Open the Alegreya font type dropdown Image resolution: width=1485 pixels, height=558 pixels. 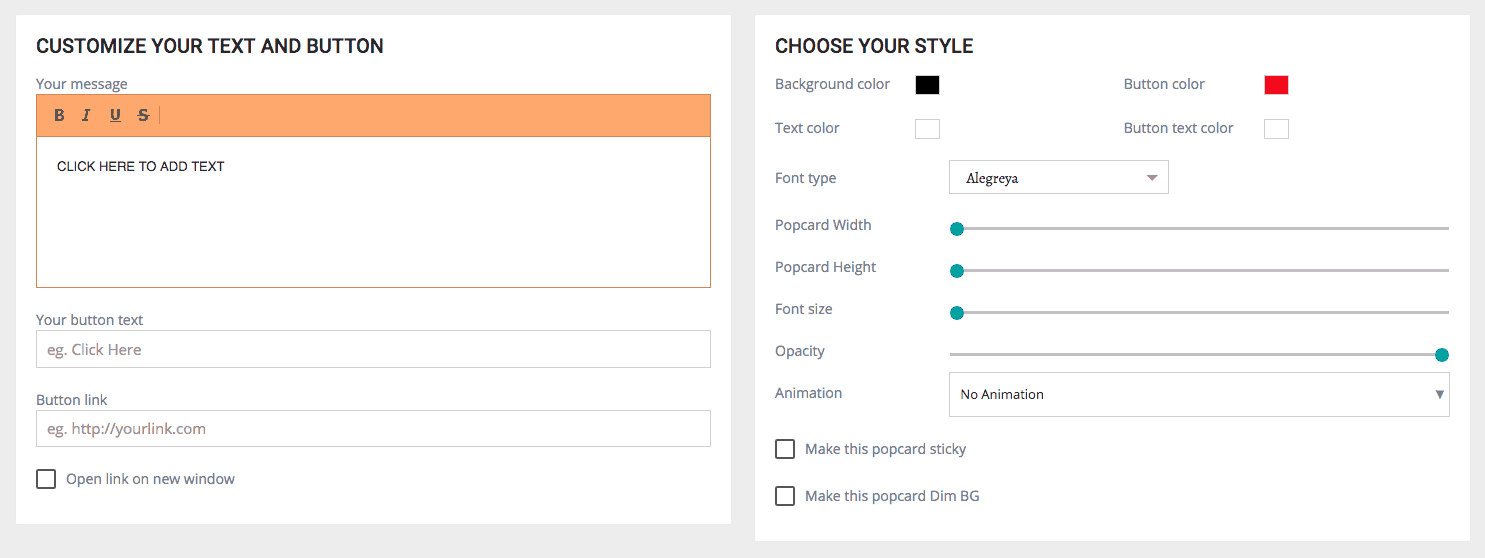click(x=1058, y=178)
